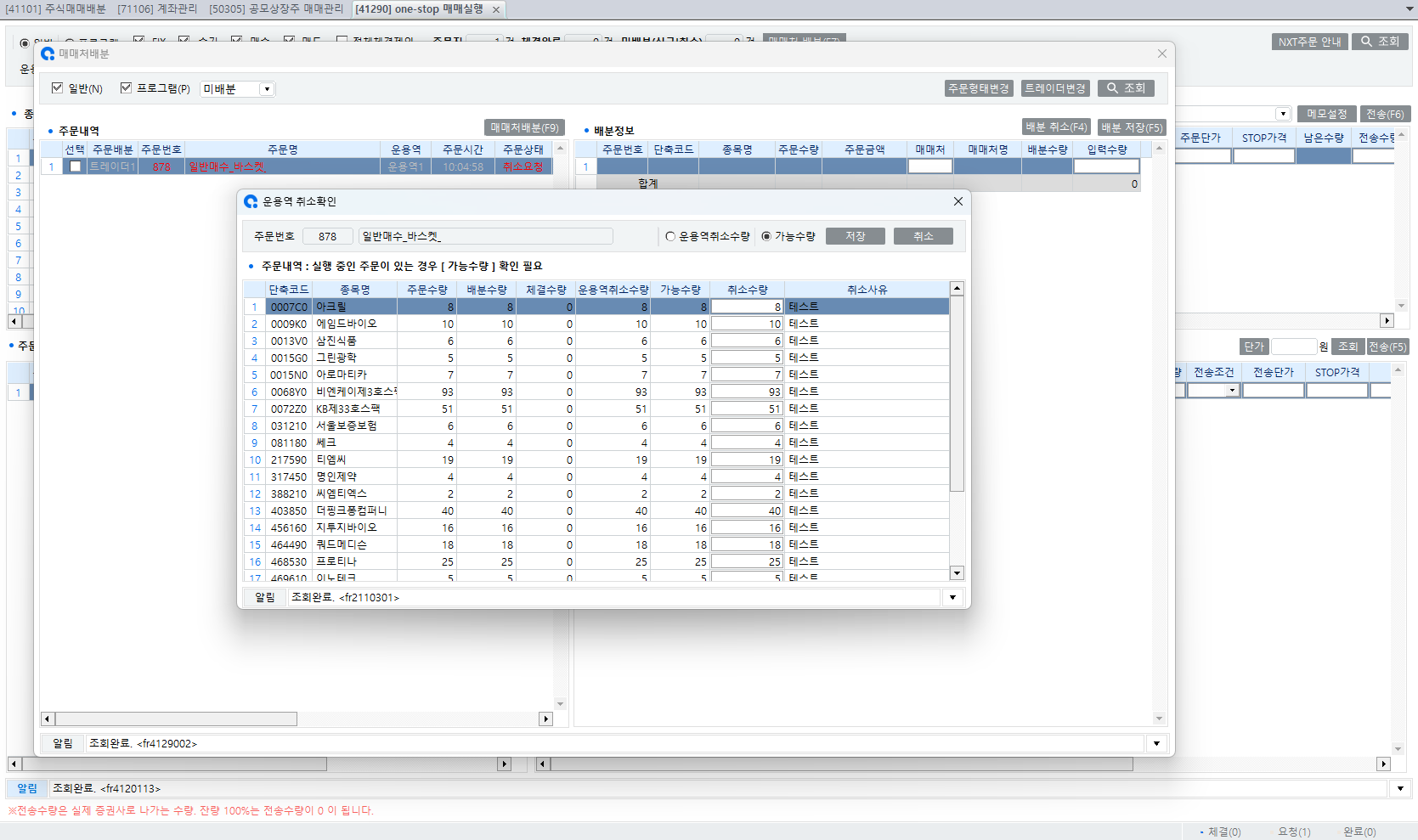This screenshot has height=840, width=1418.
Task: Click the 단가 button
Action: click(x=1255, y=347)
